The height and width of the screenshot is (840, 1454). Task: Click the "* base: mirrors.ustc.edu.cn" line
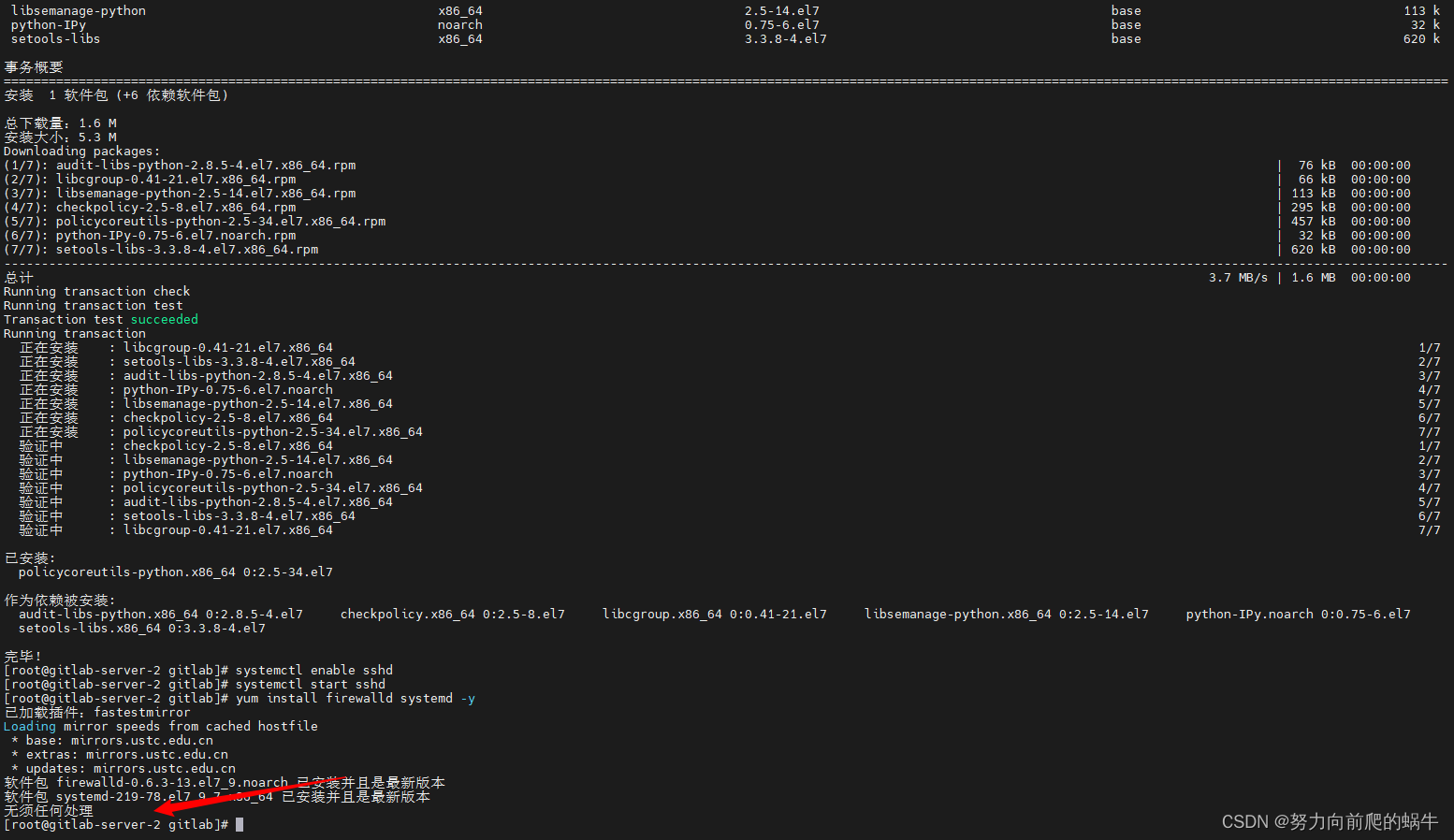click(x=112, y=741)
